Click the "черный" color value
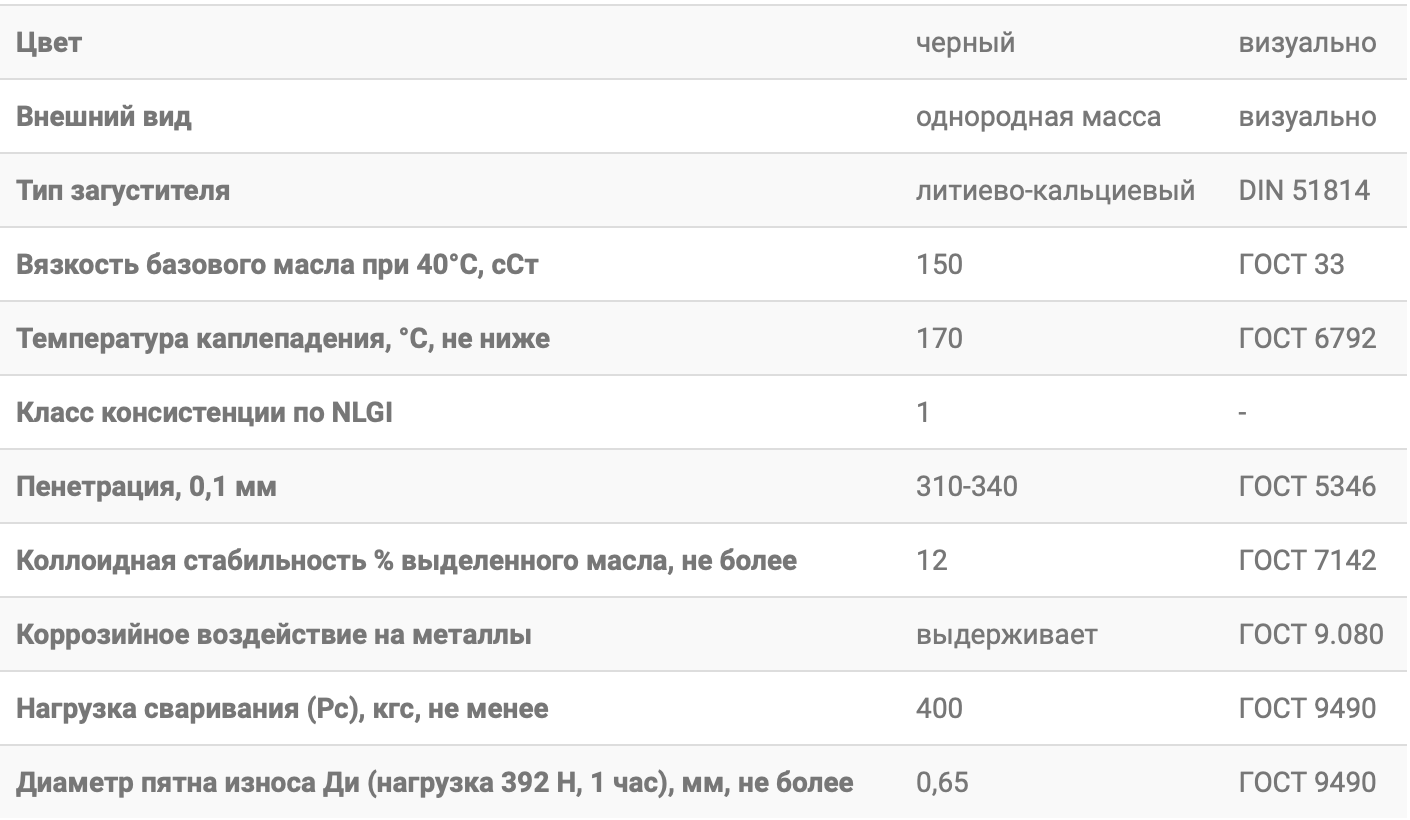 click(965, 43)
